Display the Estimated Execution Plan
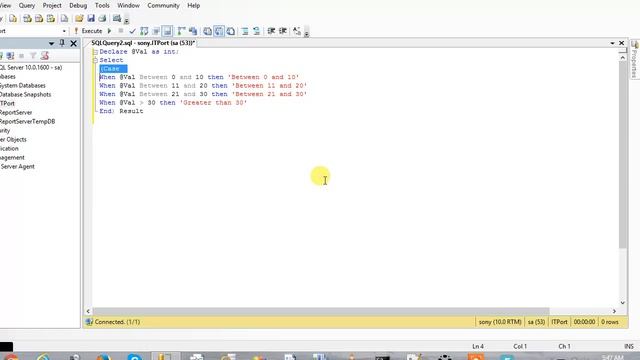The width and height of the screenshot is (640, 360). 144,31
